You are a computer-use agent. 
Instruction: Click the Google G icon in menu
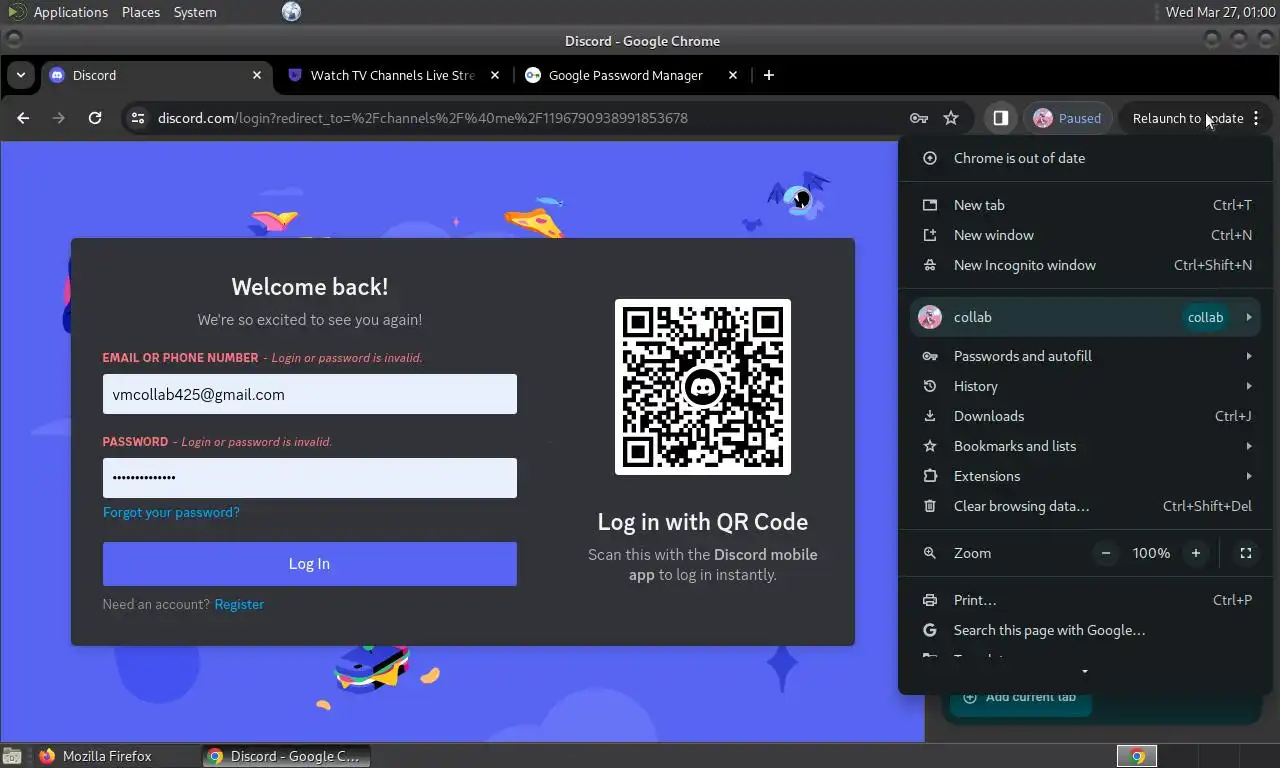click(x=930, y=630)
